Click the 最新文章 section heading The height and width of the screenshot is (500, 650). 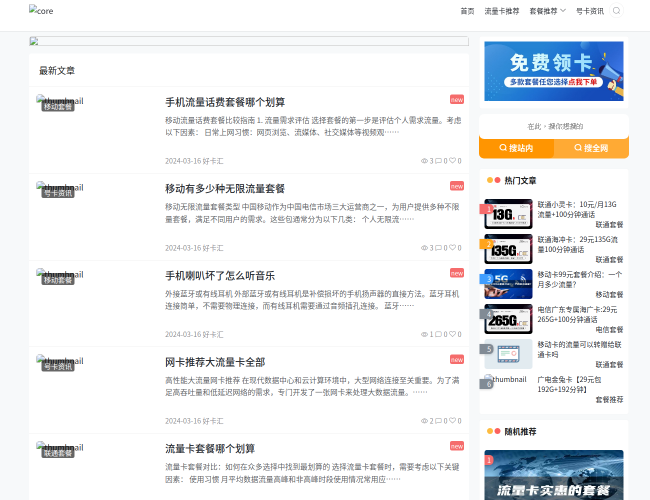pyautogui.click(x=57, y=70)
